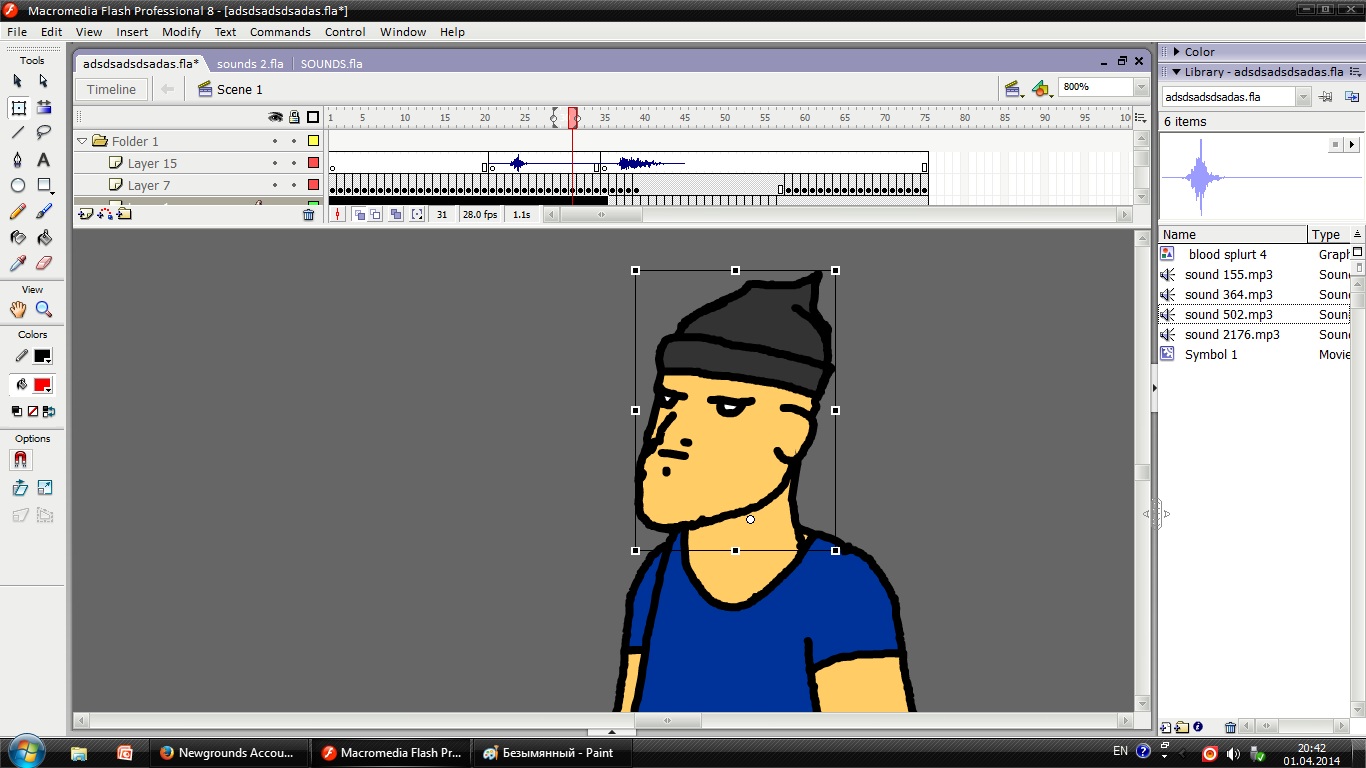Viewport: 1366px width, 768px height.
Task: Switch to the SOUNDS.fla tab
Action: point(331,63)
